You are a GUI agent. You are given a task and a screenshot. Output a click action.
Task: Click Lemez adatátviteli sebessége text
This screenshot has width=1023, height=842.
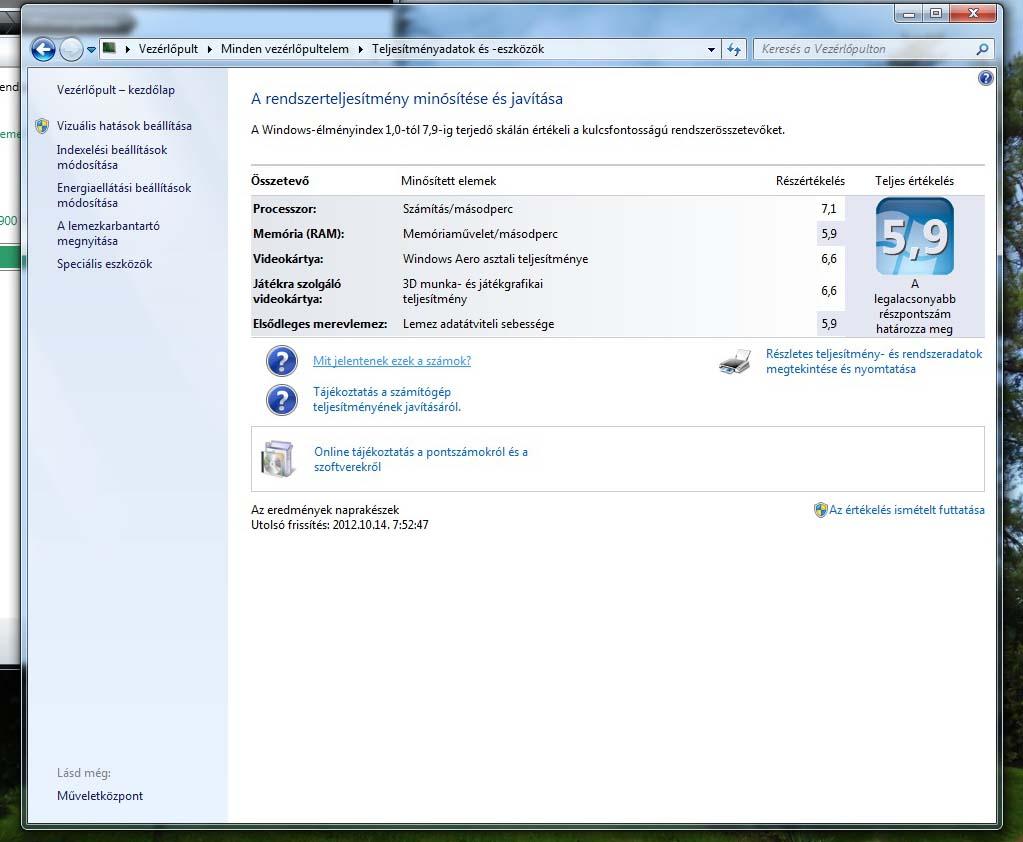click(x=478, y=324)
